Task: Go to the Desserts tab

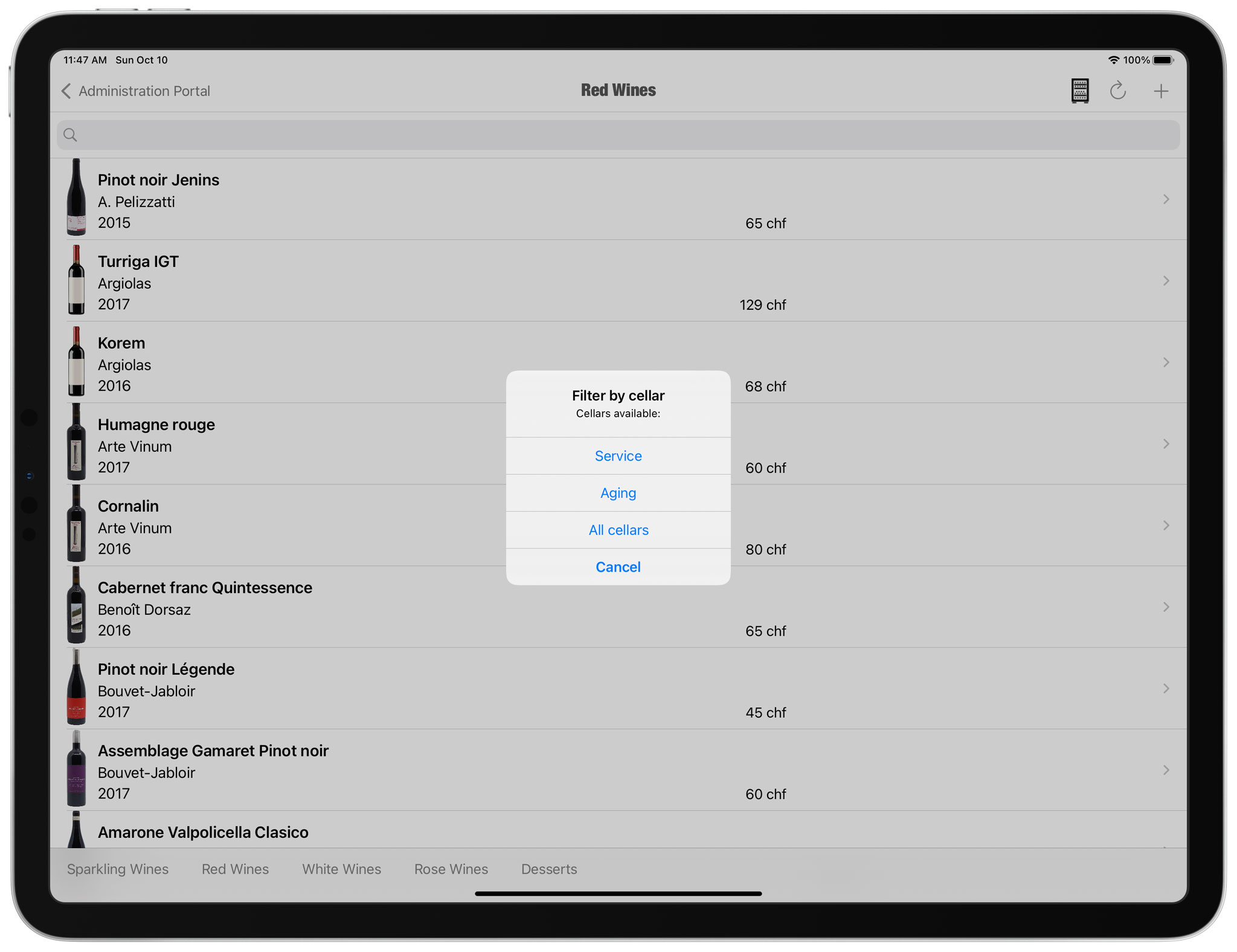Action: (548, 869)
